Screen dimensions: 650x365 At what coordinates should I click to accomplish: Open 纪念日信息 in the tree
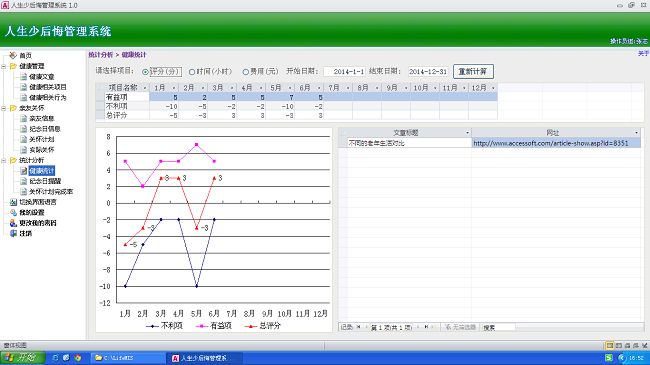pos(45,129)
